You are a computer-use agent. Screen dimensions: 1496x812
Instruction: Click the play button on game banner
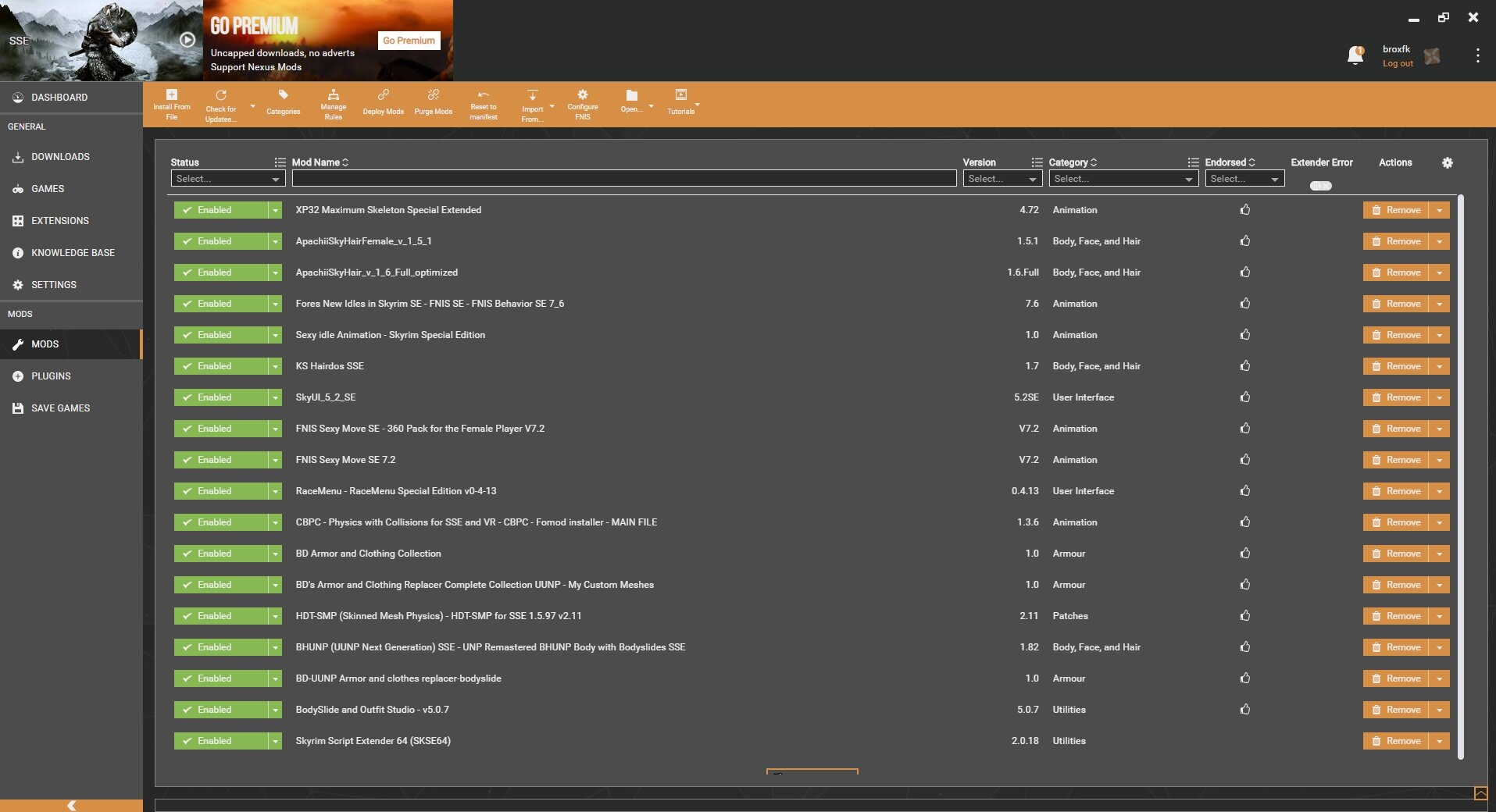(x=187, y=40)
